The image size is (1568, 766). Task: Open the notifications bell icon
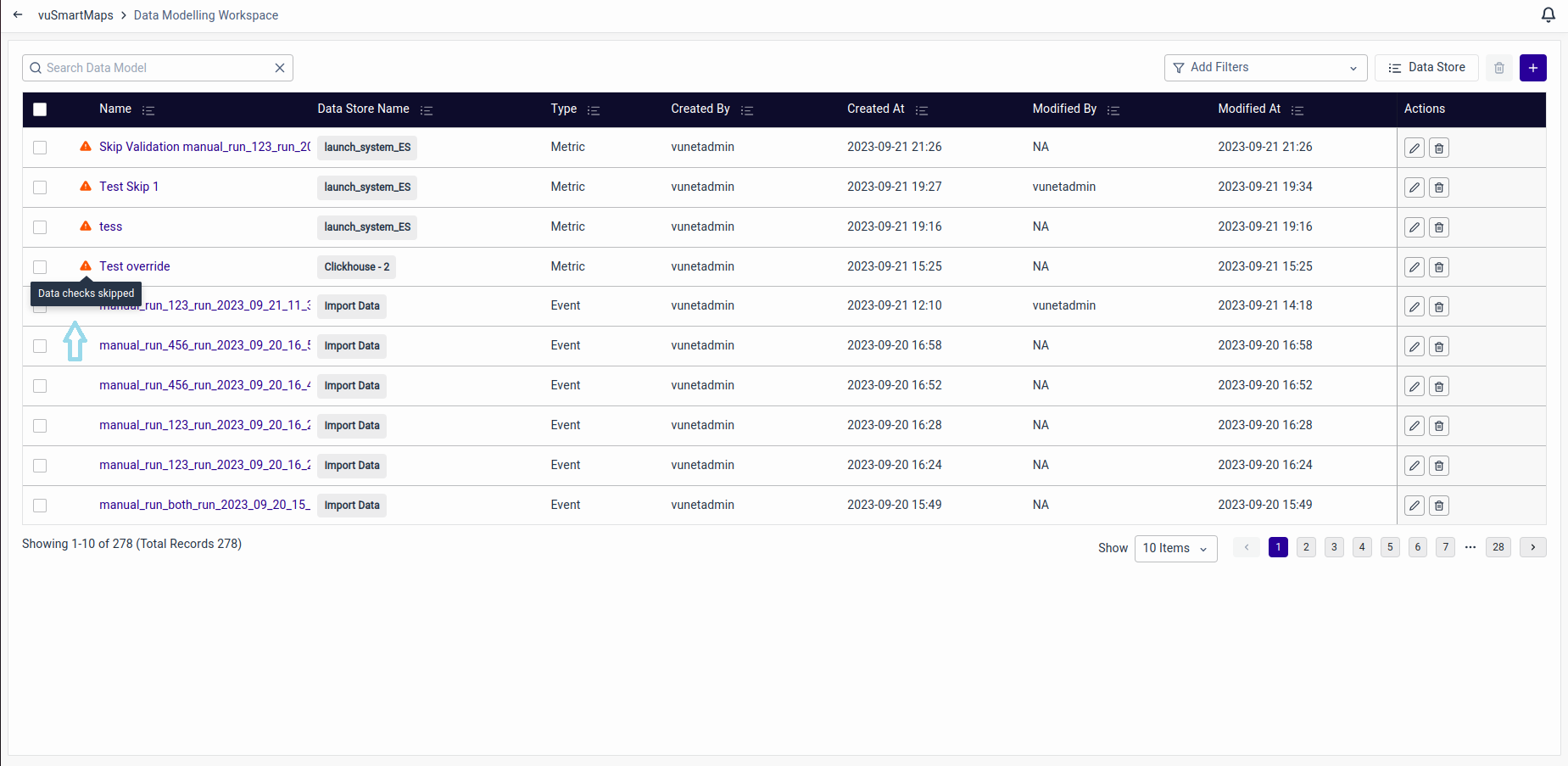tap(1548, 15)
